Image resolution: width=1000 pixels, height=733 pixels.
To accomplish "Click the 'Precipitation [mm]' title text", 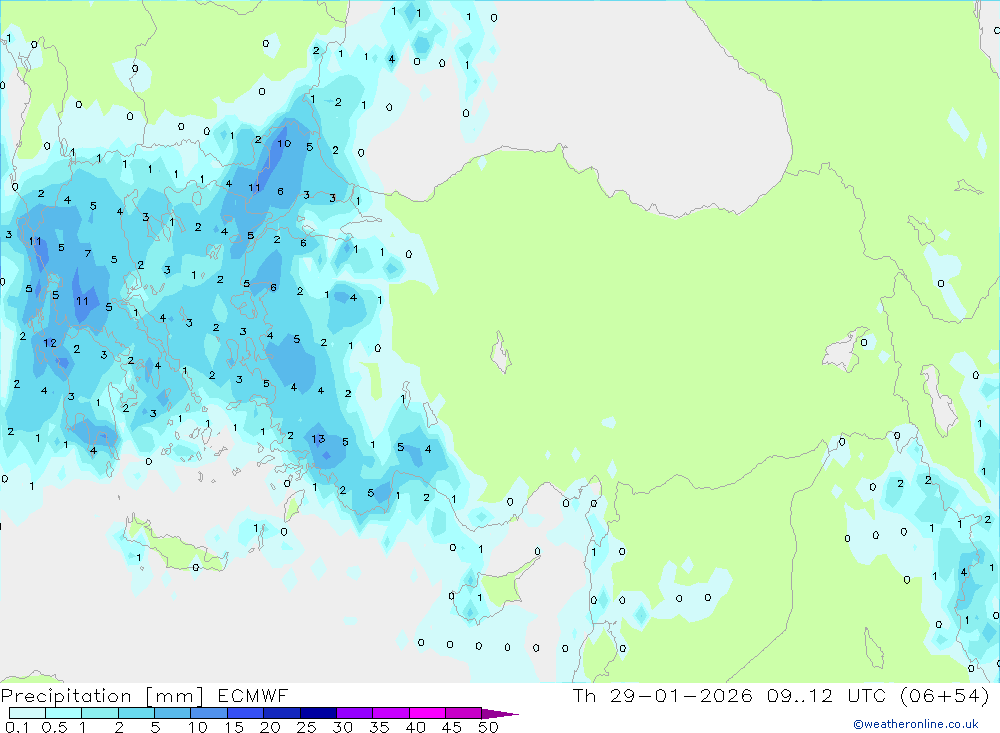I will (x=102, y=695).
